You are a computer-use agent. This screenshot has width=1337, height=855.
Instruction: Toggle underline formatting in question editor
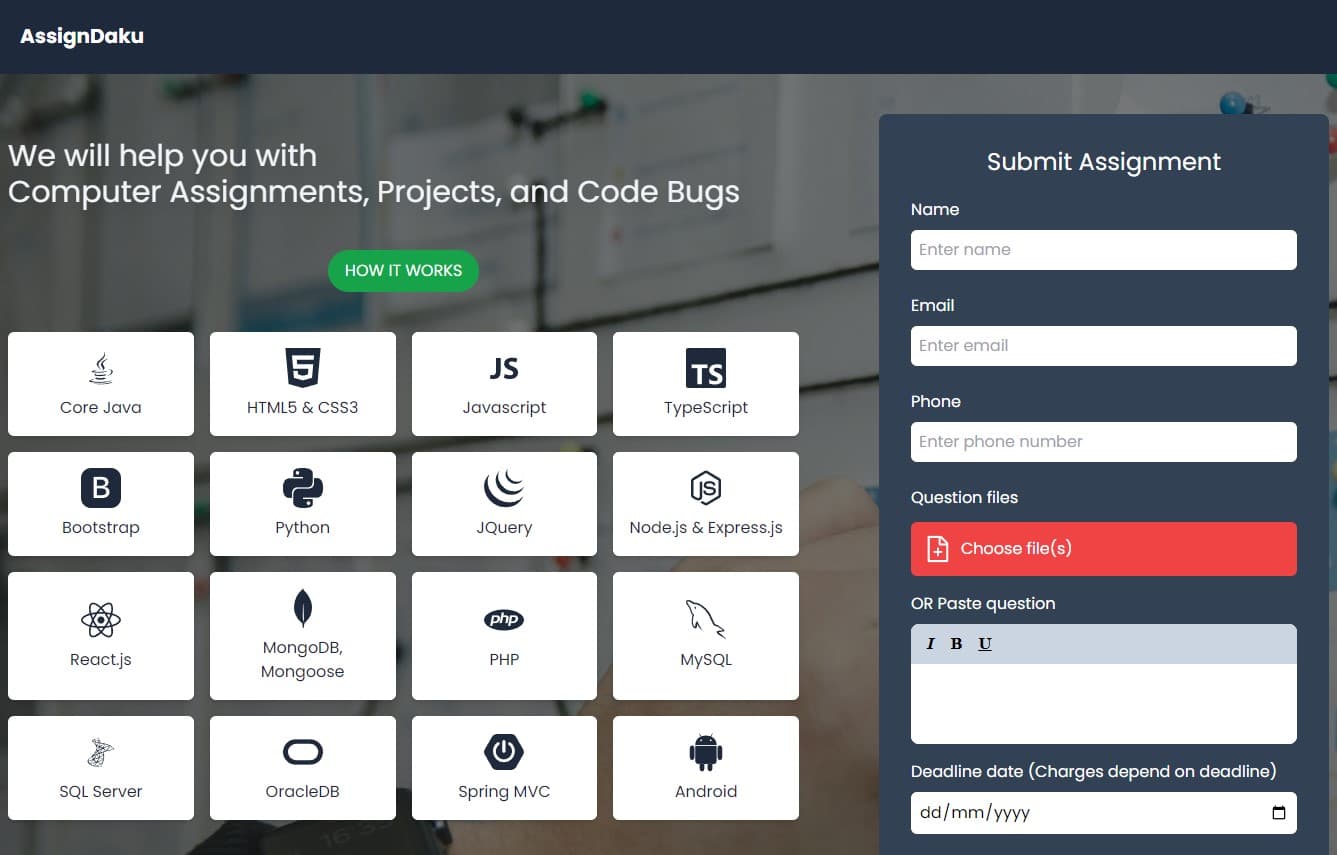[x=985, y=644]
